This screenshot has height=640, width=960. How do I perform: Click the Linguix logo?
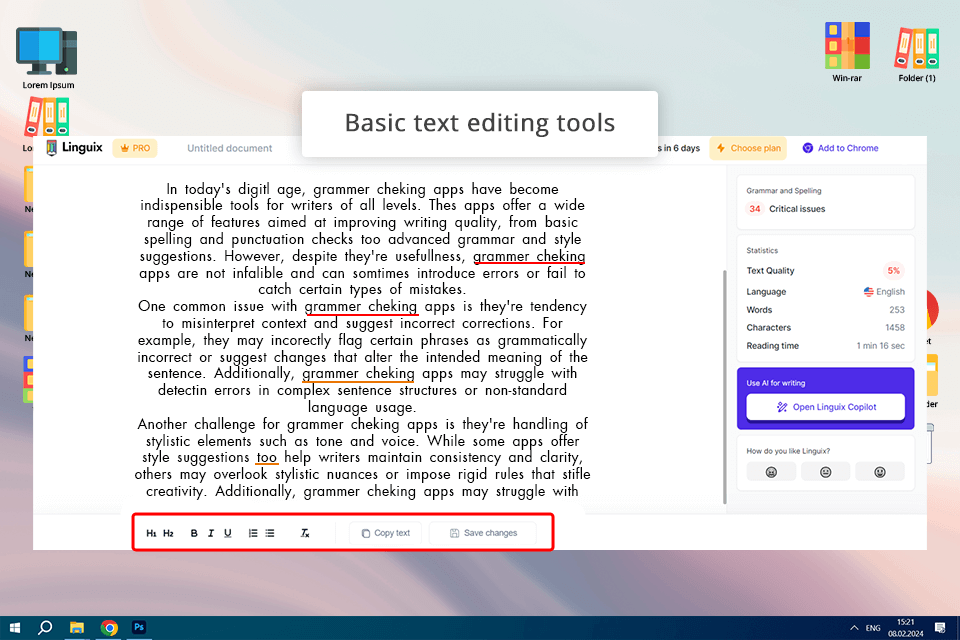74,148
